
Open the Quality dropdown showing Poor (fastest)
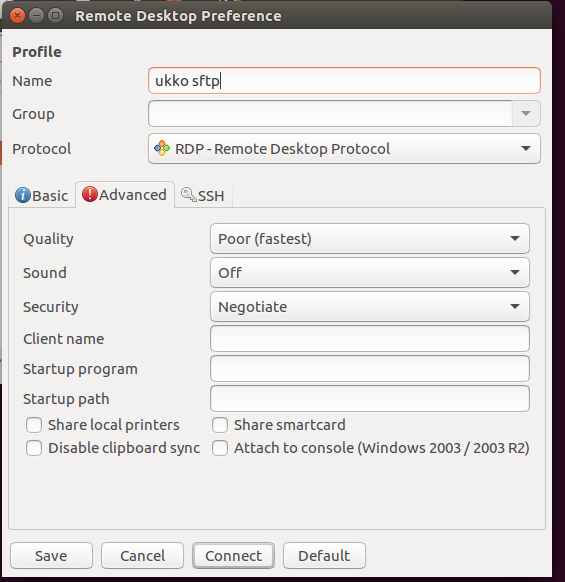click(370, 239)
